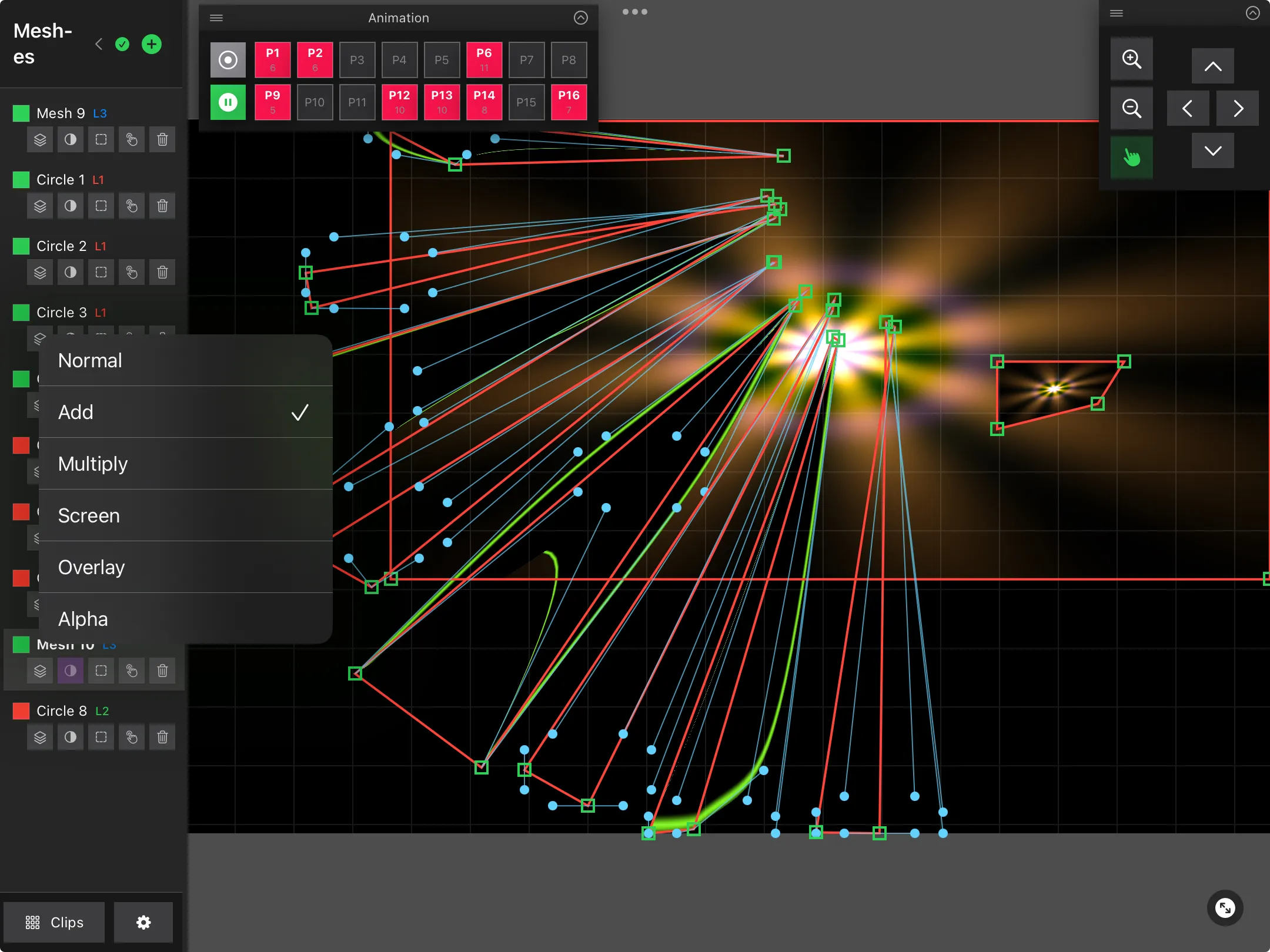Toggle the green hand pan tool

point(1132,157)
